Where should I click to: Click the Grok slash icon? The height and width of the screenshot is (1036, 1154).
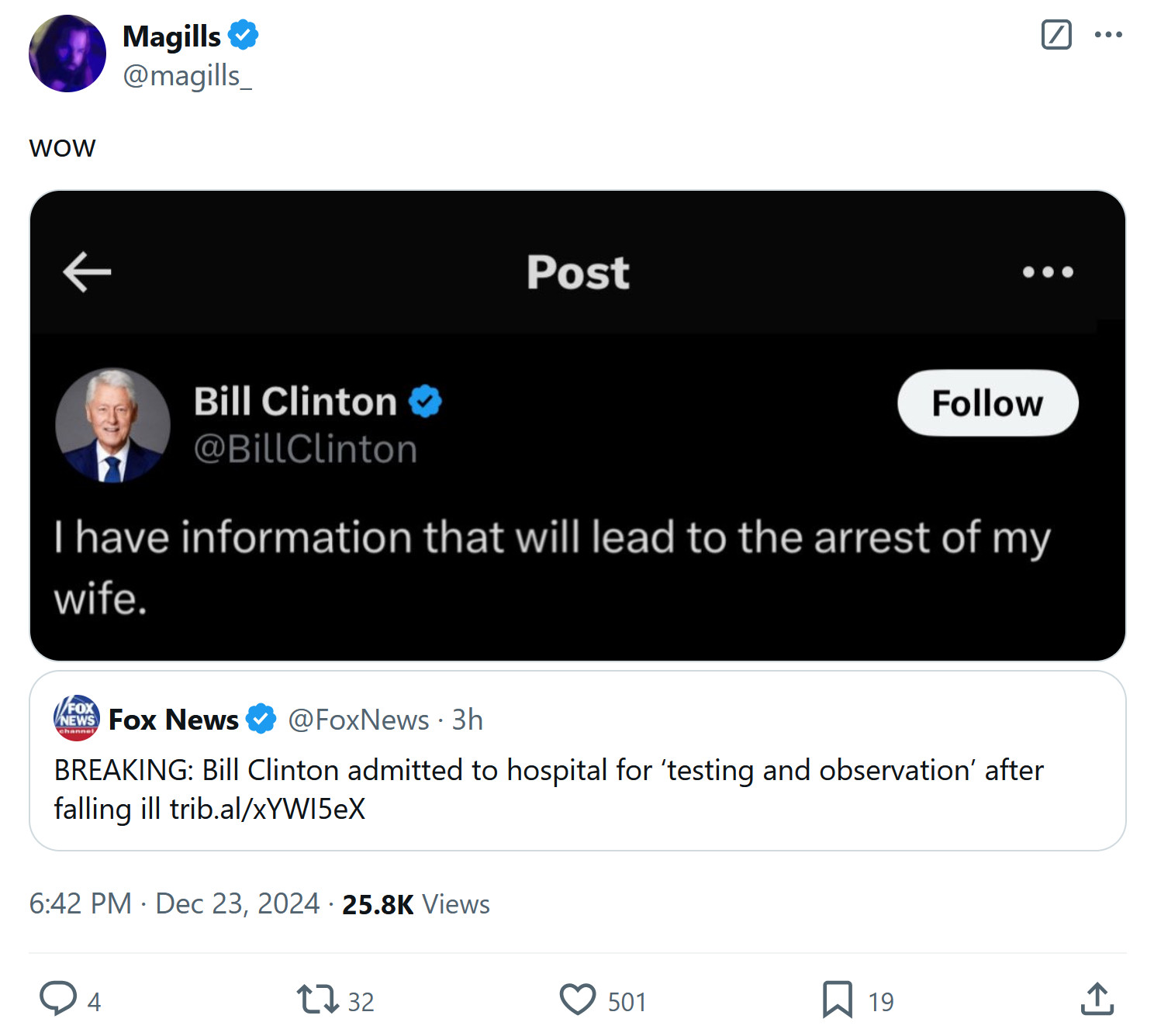pos(1056,35)
